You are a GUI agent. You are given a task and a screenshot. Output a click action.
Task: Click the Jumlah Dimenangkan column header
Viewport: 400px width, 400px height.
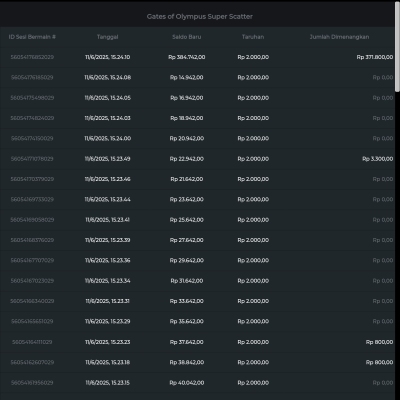pyautogui.click(x=339, y=37)
